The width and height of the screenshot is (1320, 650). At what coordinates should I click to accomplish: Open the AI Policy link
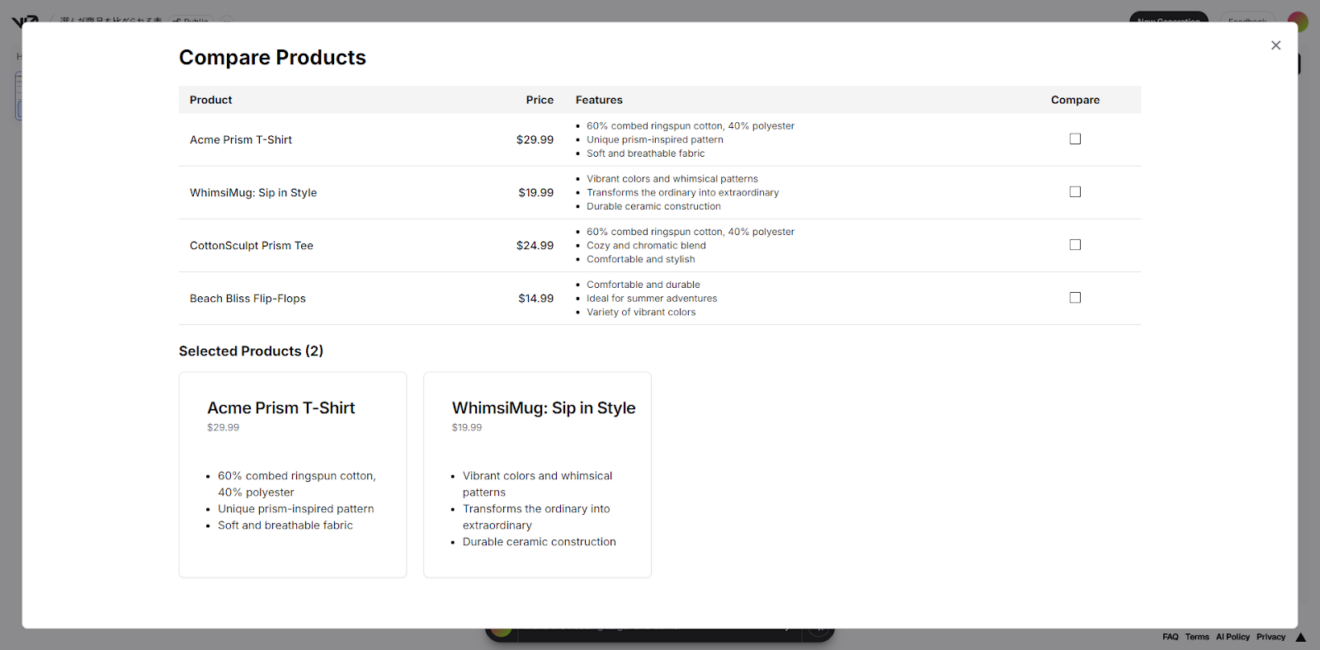(x=1233, y=637)
